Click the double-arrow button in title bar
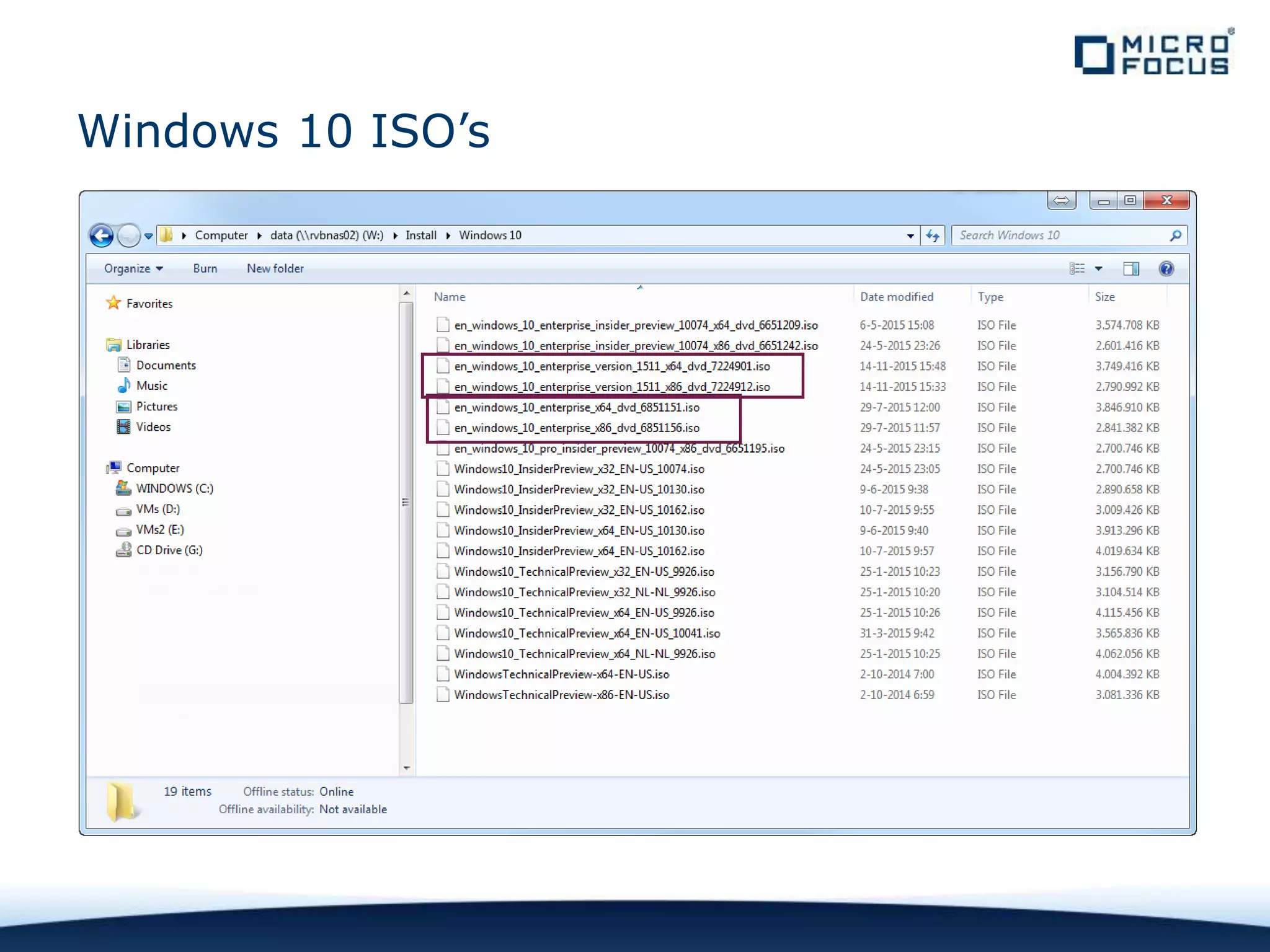This screenshot has height=952, width=1270. (1062, 200)
